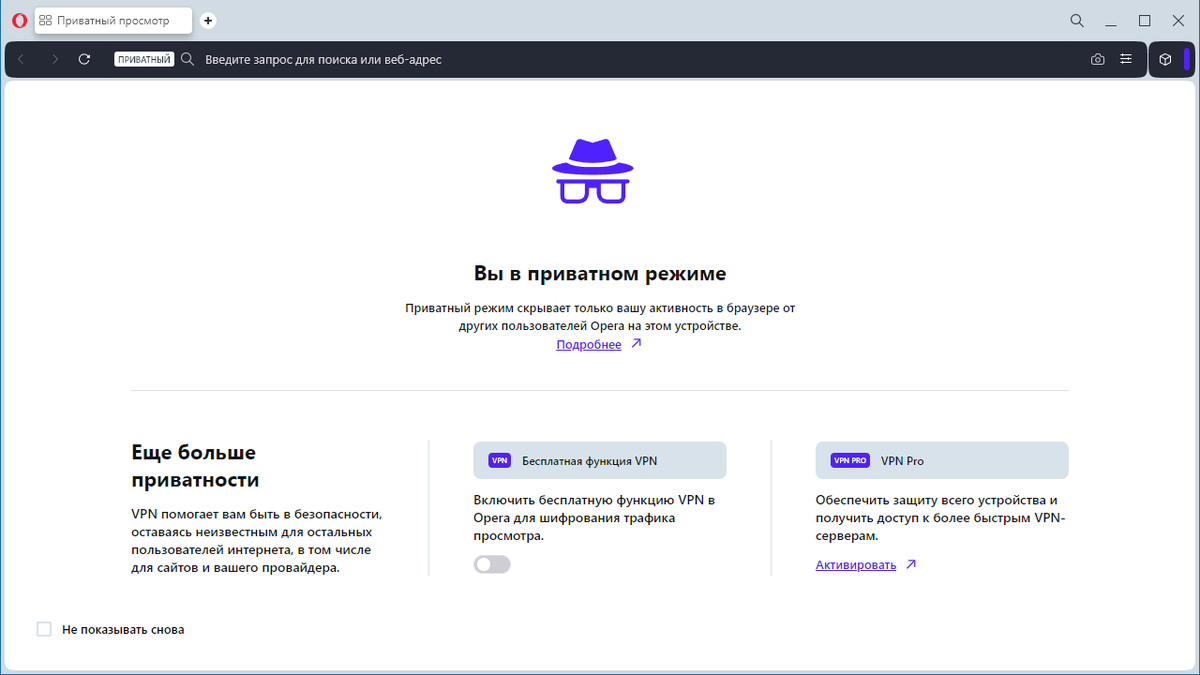1200x675 pixels.
Task: Enable the free VPN toggle
Action: [x=491, y=564]
